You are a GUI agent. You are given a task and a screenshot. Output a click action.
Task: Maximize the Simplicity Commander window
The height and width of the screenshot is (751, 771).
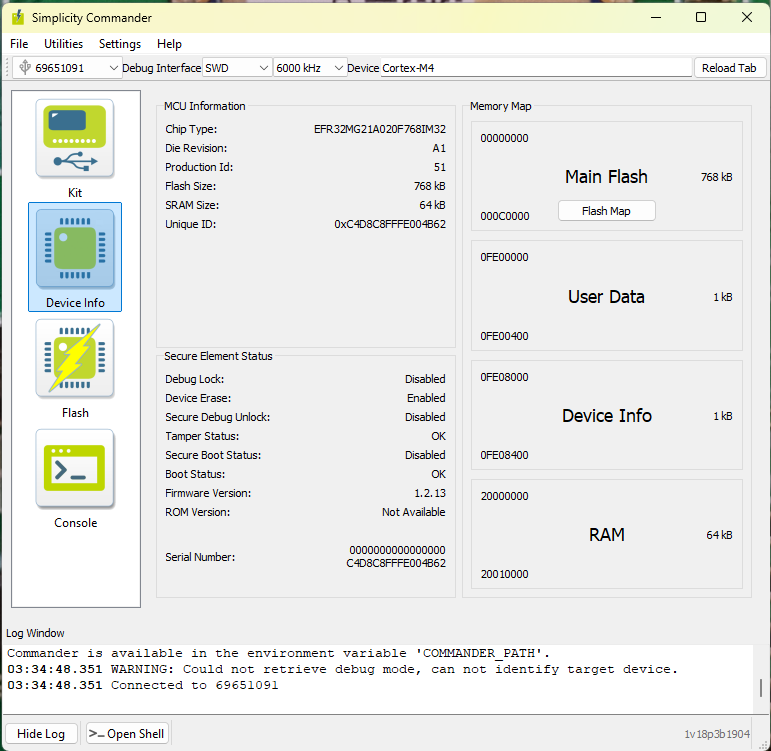point(701,17)
